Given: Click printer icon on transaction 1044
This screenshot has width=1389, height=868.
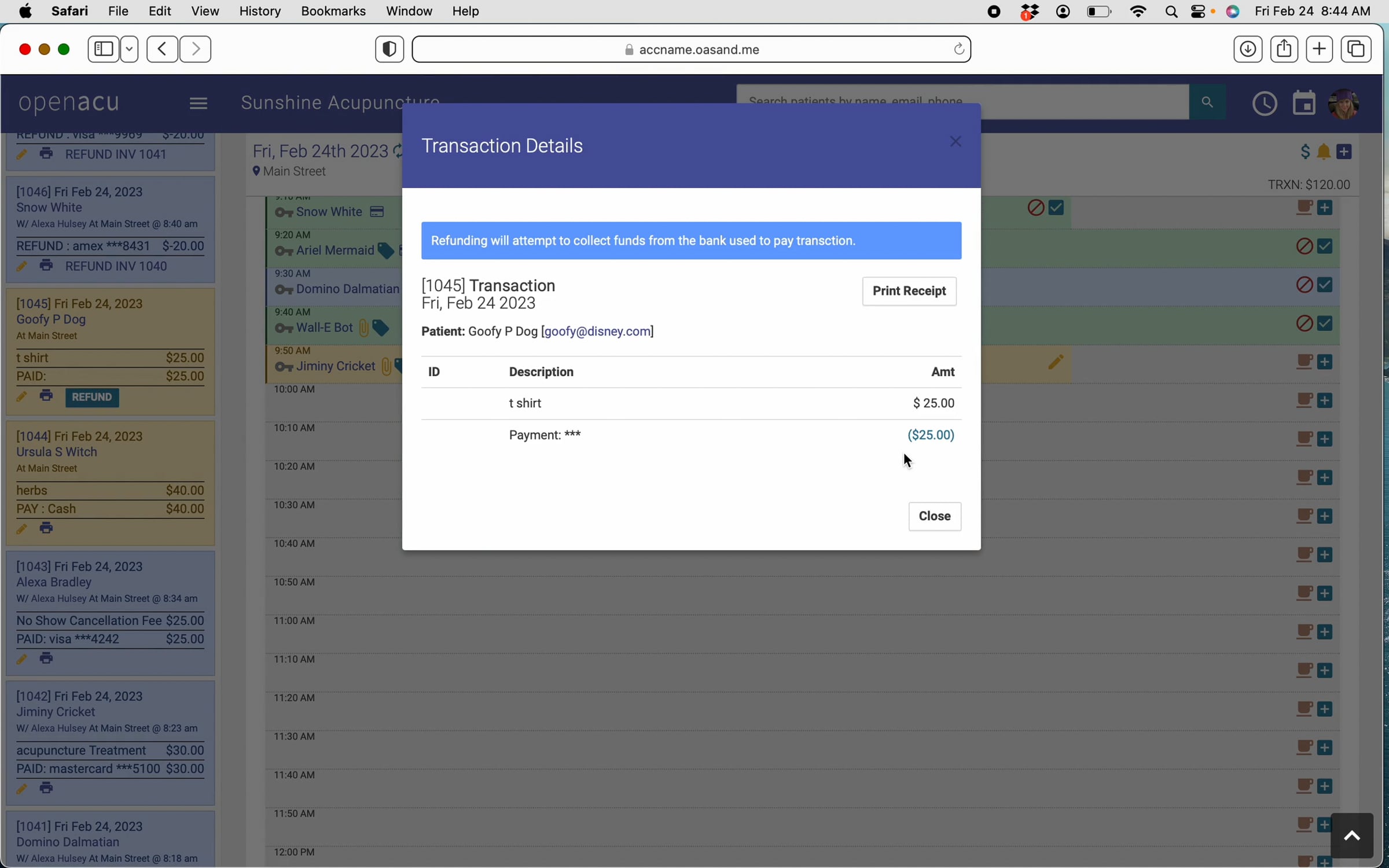Looking at the screenshot, I should click(x=46, y=528).
